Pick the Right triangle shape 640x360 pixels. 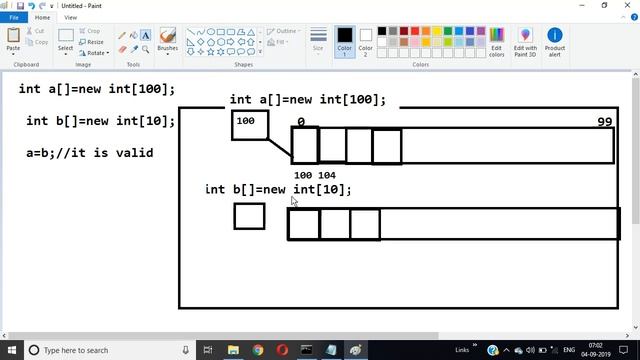pyautogui.click(x=191, y=42)
